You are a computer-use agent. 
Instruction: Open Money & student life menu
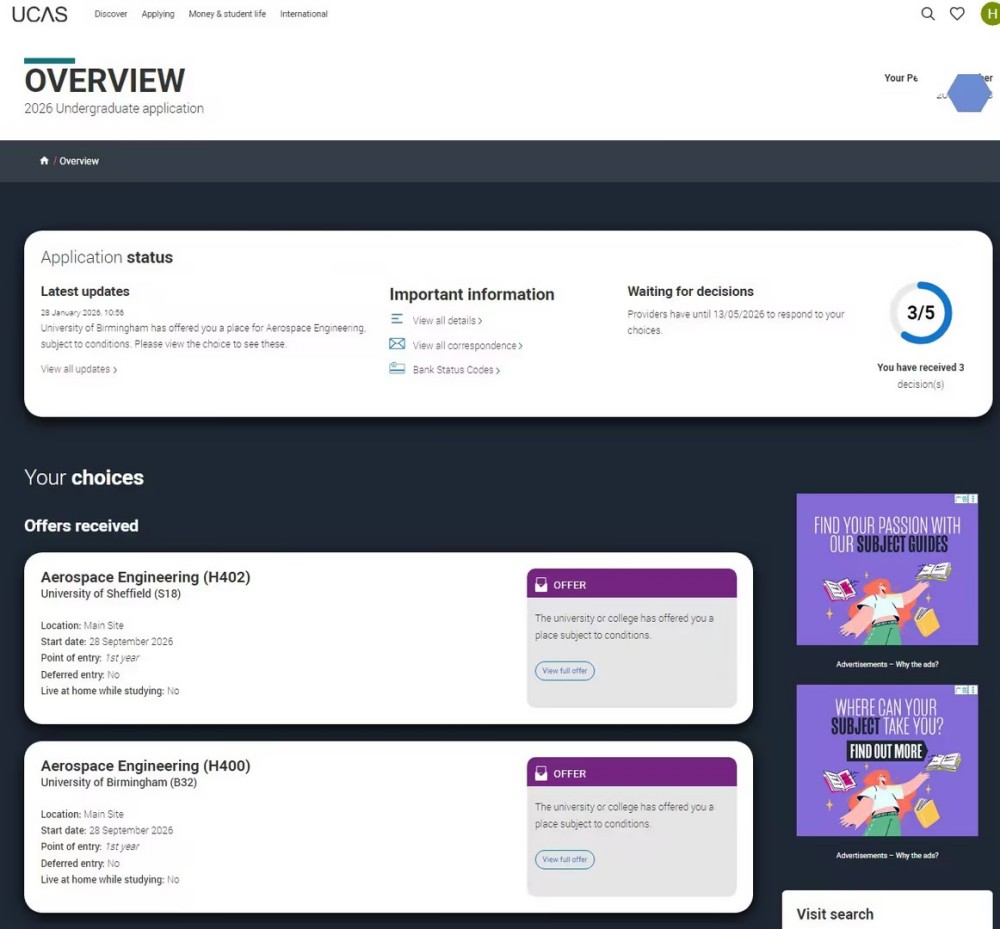click(227, 14)
